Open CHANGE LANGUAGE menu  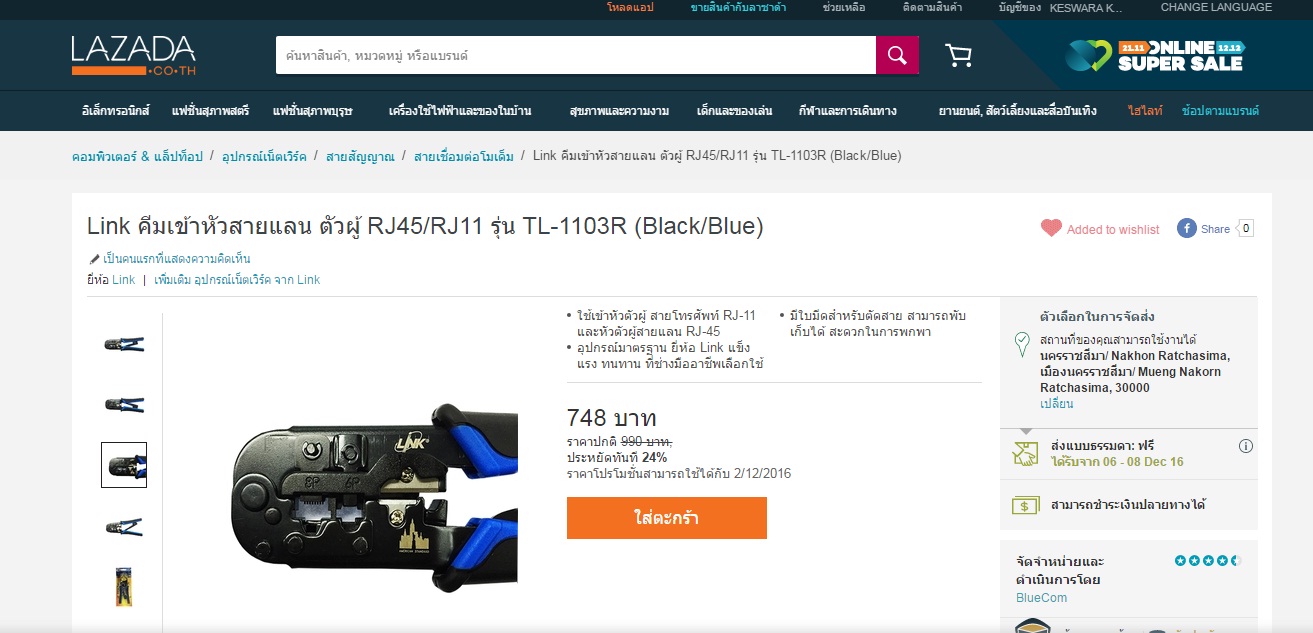tap(1216, 7)
